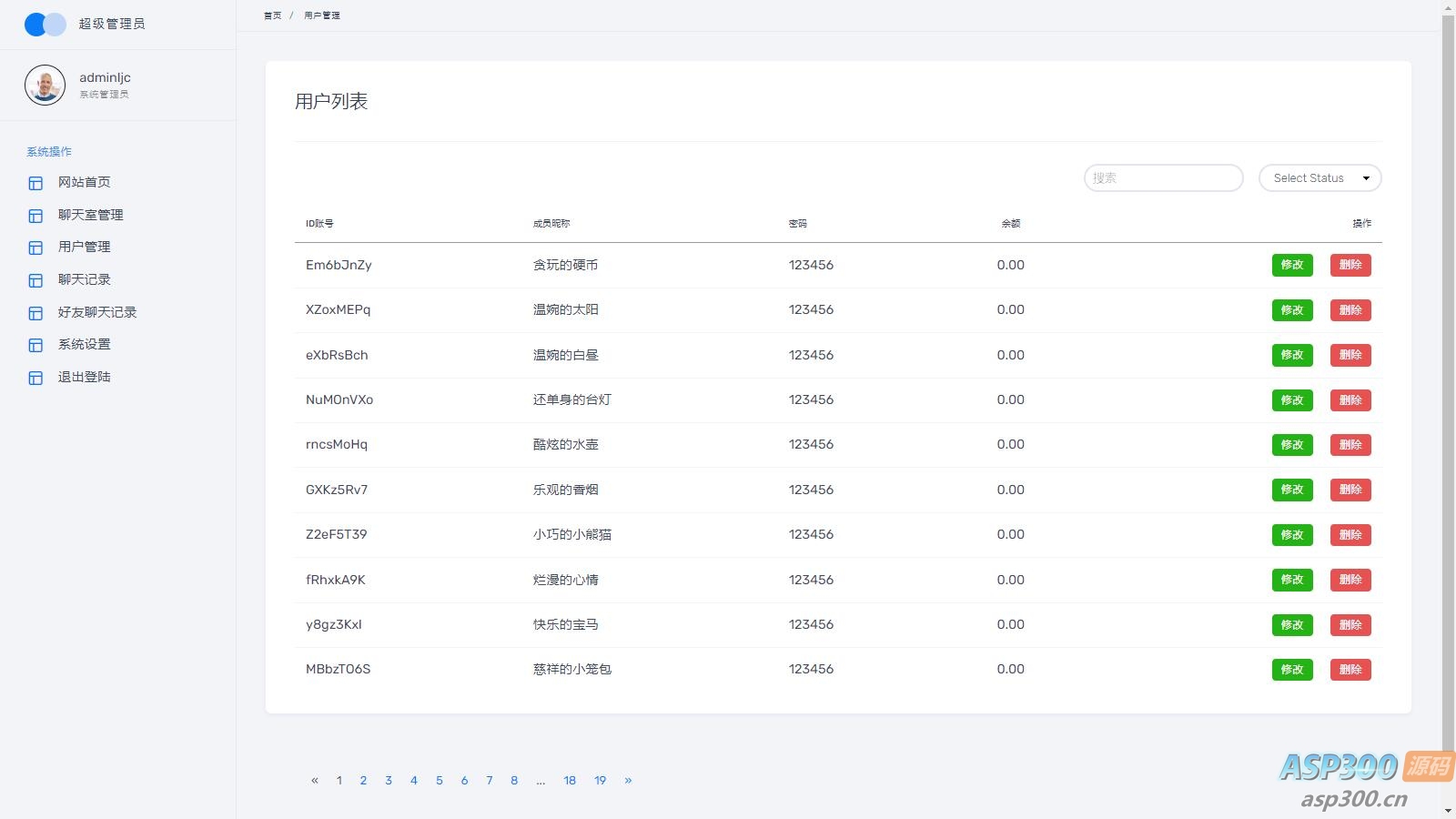Screen dimensions: 1456x819
Task: Click the icon beside 系统设置
Action: pos(35,345)
